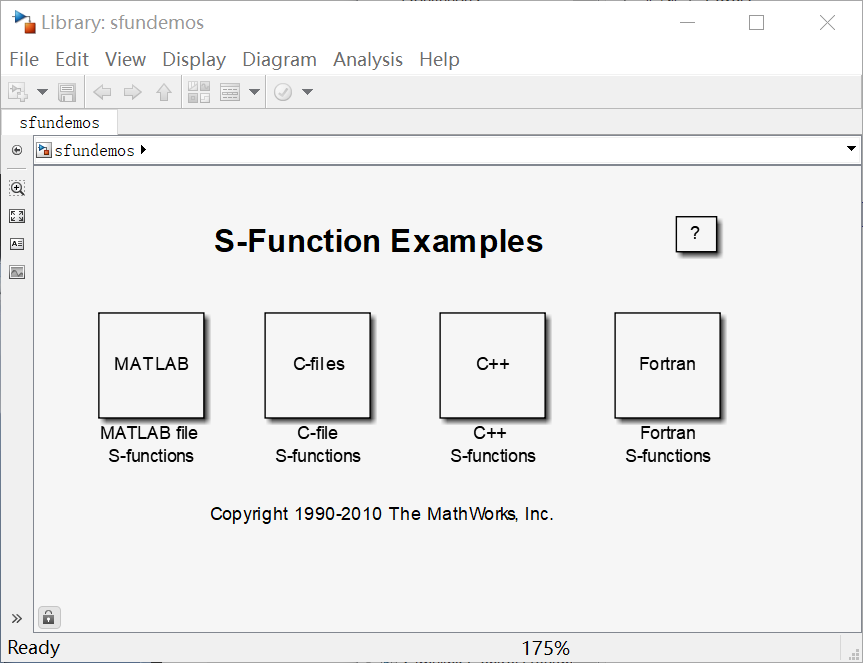Switch to the sfundemos tab
Image resolution: width=863 pixels, height=663 pixels.
[x=60, y=123]
